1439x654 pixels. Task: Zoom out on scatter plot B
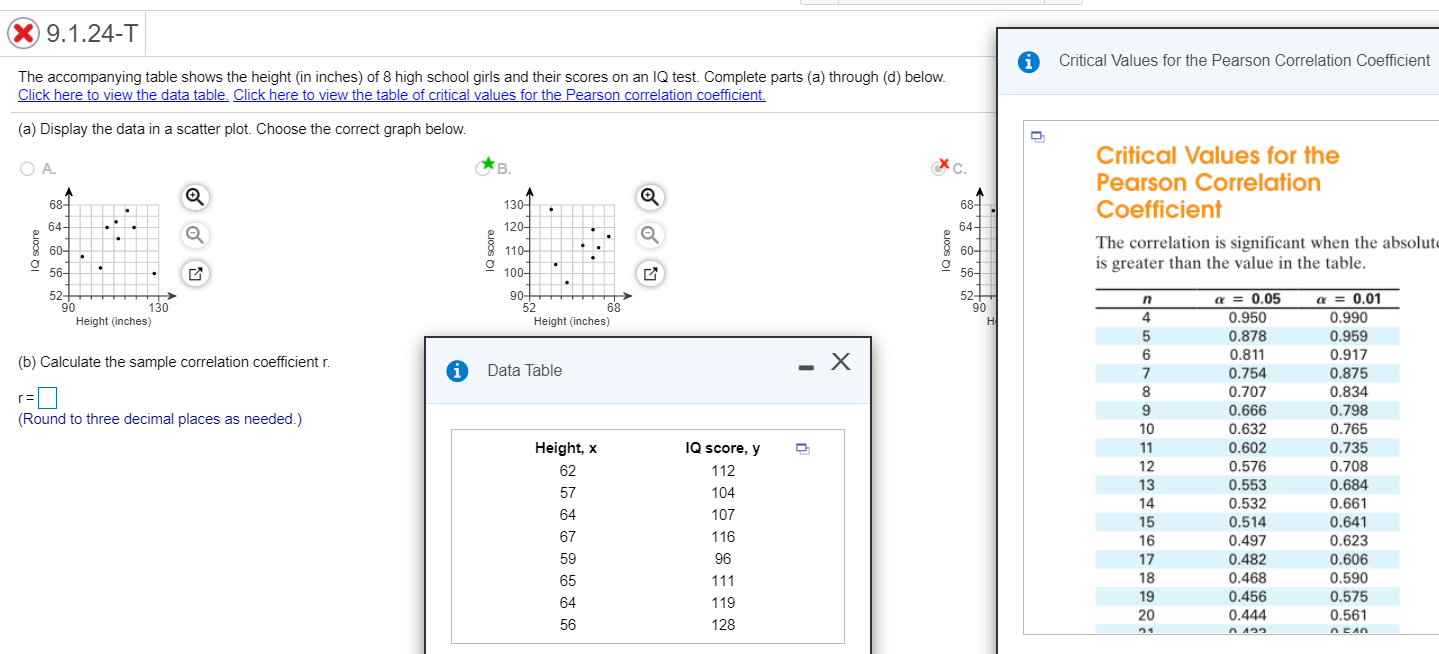click(648, 235)
